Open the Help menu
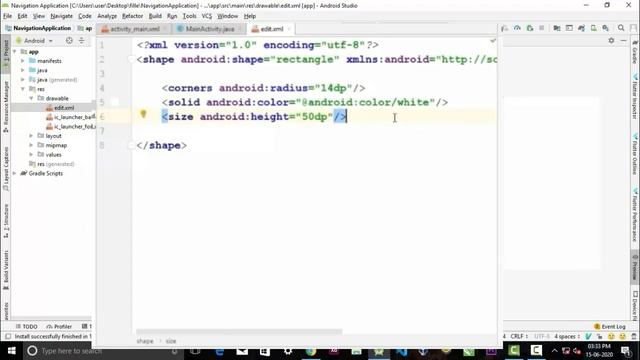The width and height of the screenshot is (640, 360). pos(250,16)
